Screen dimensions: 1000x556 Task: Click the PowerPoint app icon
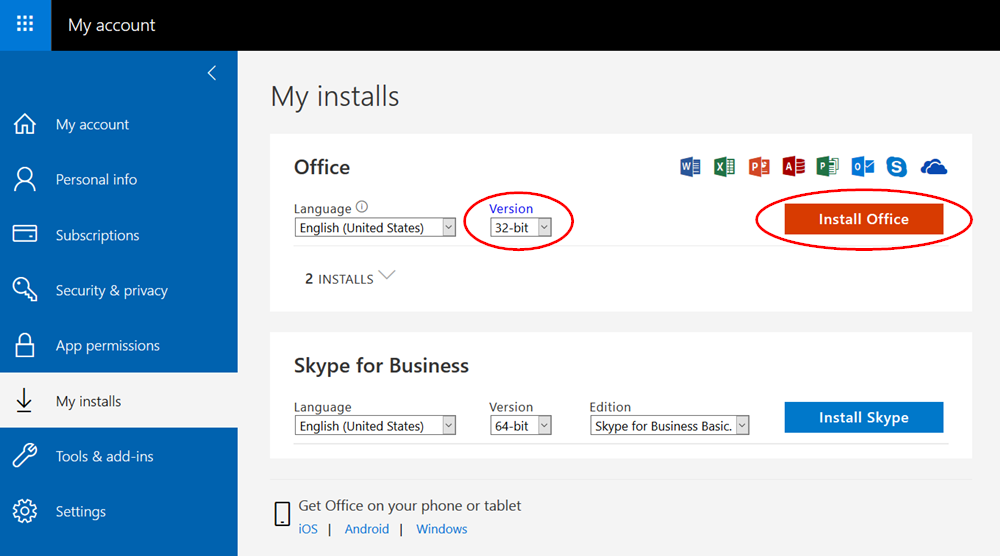(759, 166)
